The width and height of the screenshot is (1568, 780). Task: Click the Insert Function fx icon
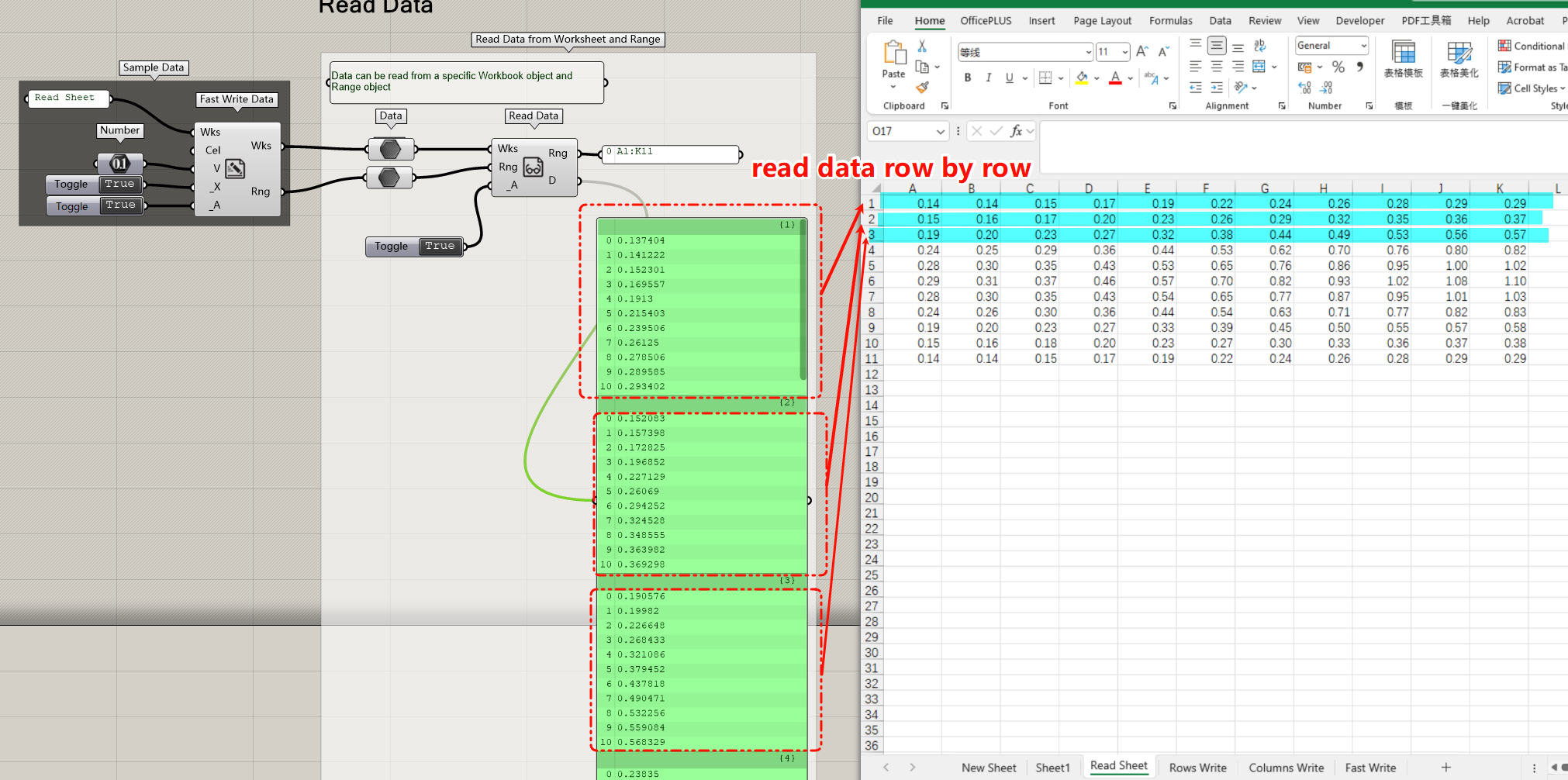click(1016, 131)
